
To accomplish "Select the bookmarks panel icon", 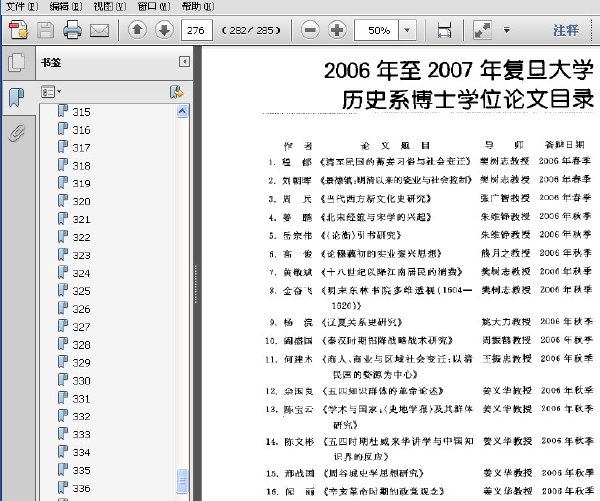I will coord(16,97).
